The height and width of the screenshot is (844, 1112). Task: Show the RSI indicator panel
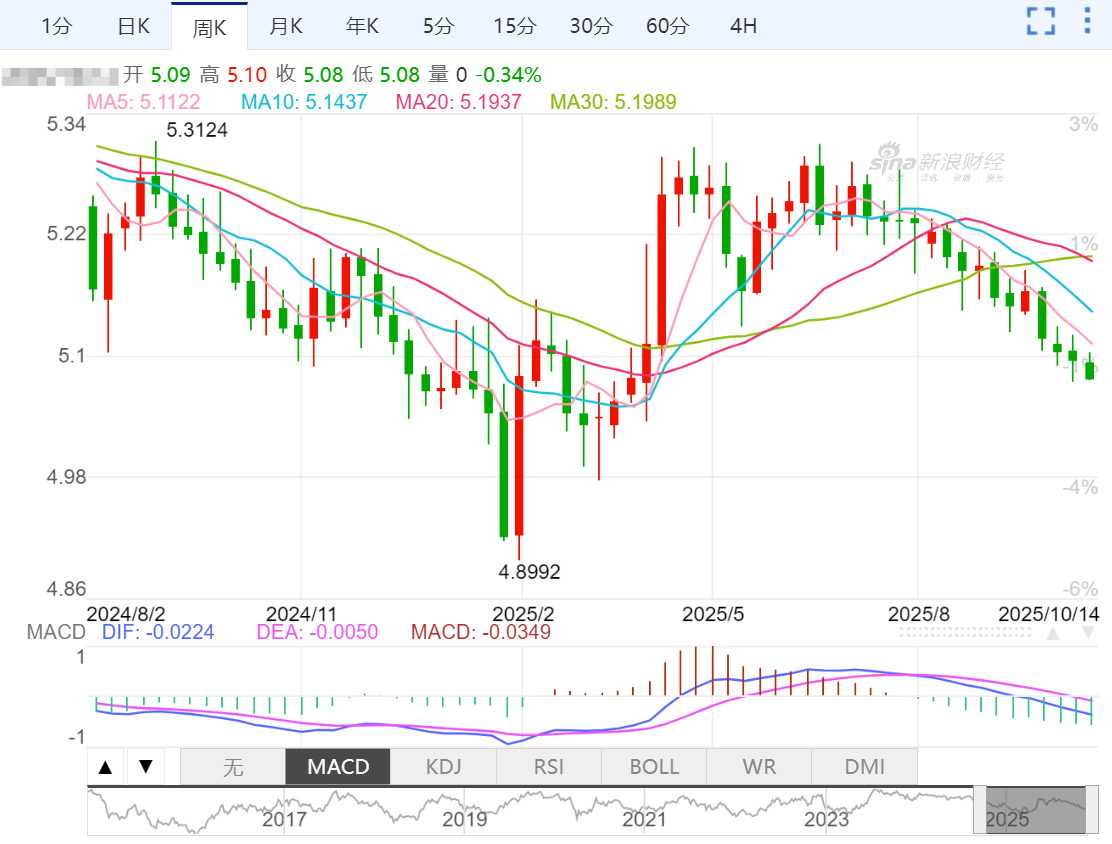(x=549, y=767)
